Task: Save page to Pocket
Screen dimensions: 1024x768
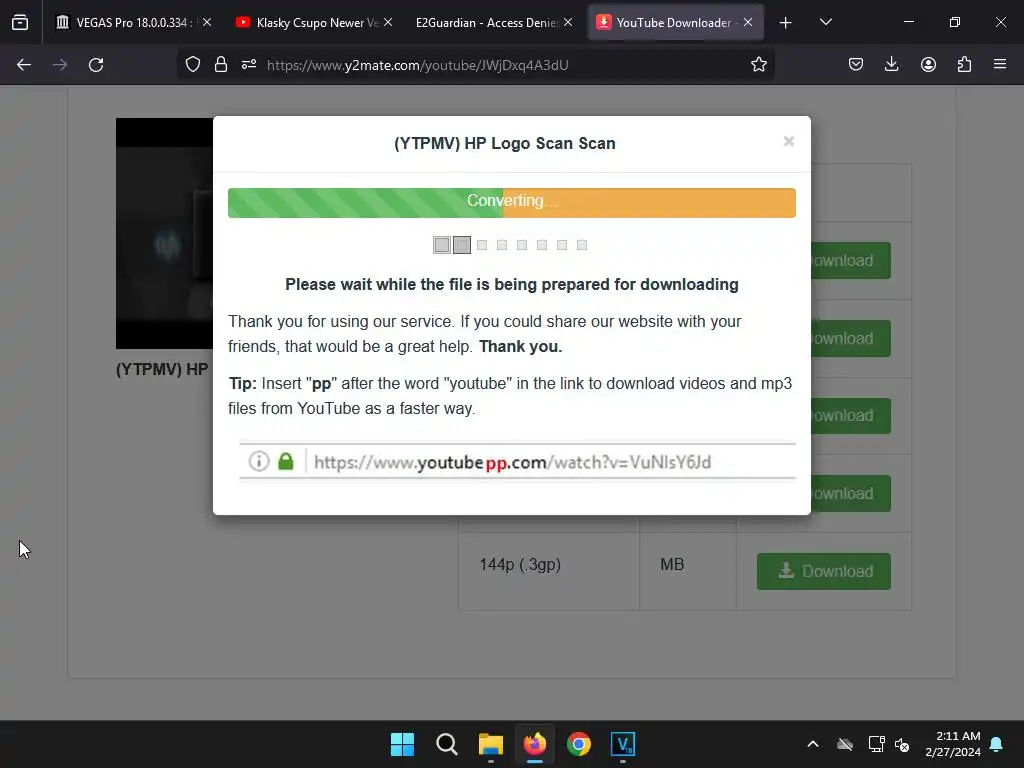Action: [856, 65]
